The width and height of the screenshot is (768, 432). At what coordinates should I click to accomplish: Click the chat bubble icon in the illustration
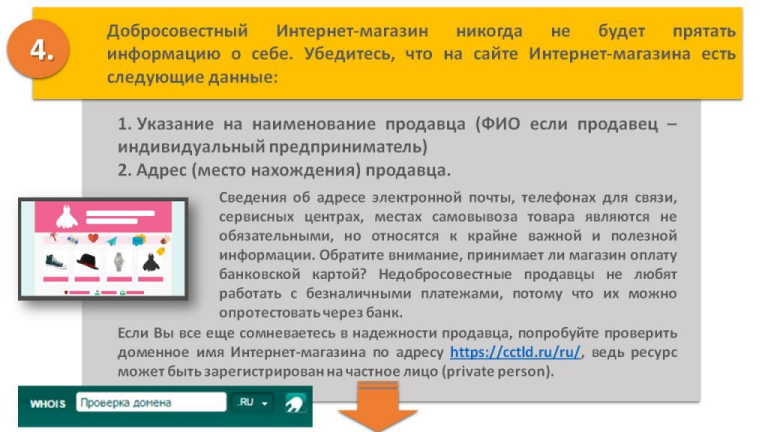[139, 240]
